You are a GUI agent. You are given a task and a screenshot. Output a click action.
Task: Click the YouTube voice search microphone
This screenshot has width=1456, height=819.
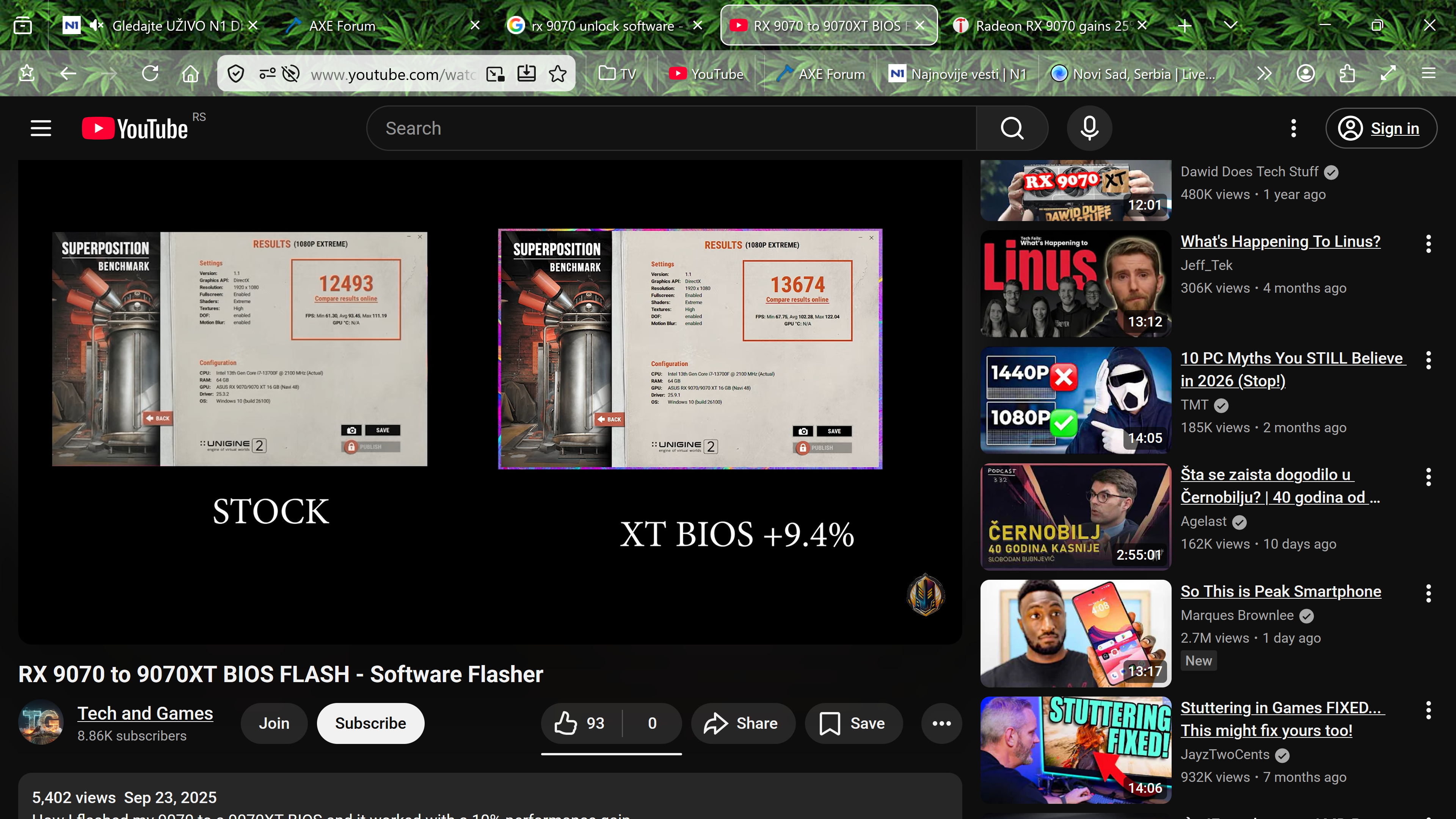[1089, 128]
